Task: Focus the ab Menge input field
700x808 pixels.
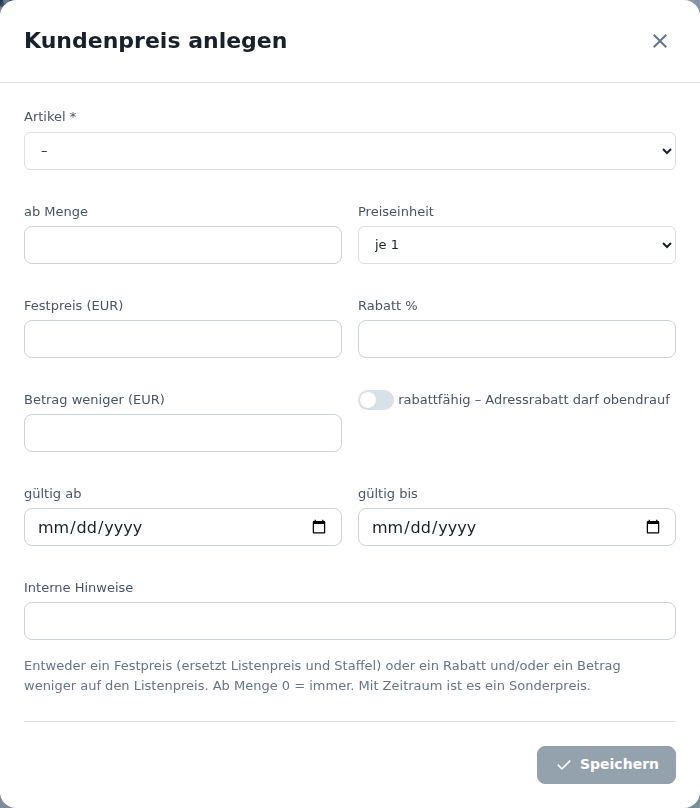Action: (x=182, y=245)
